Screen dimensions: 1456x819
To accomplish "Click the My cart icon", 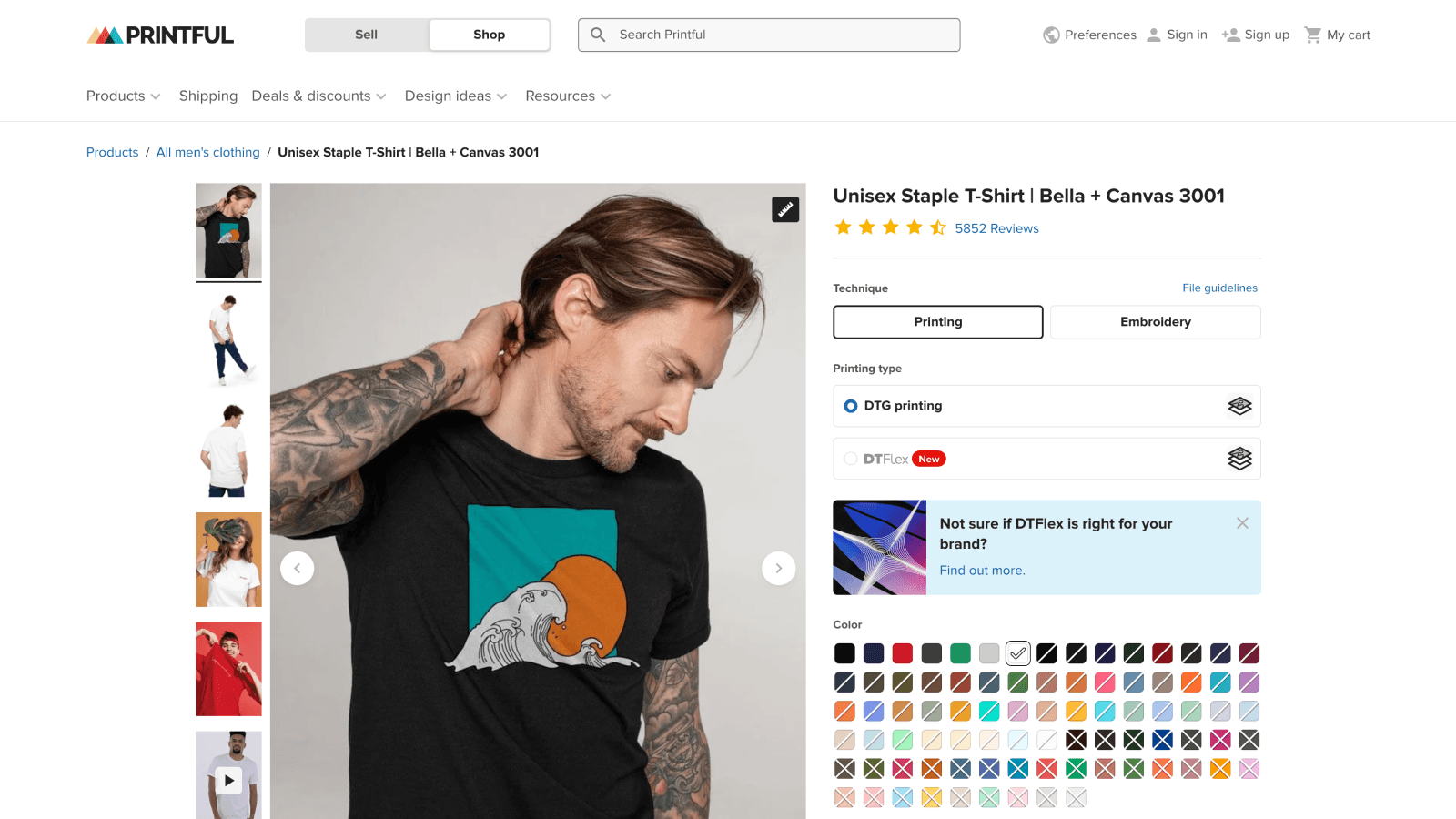I will point(1312,35).
